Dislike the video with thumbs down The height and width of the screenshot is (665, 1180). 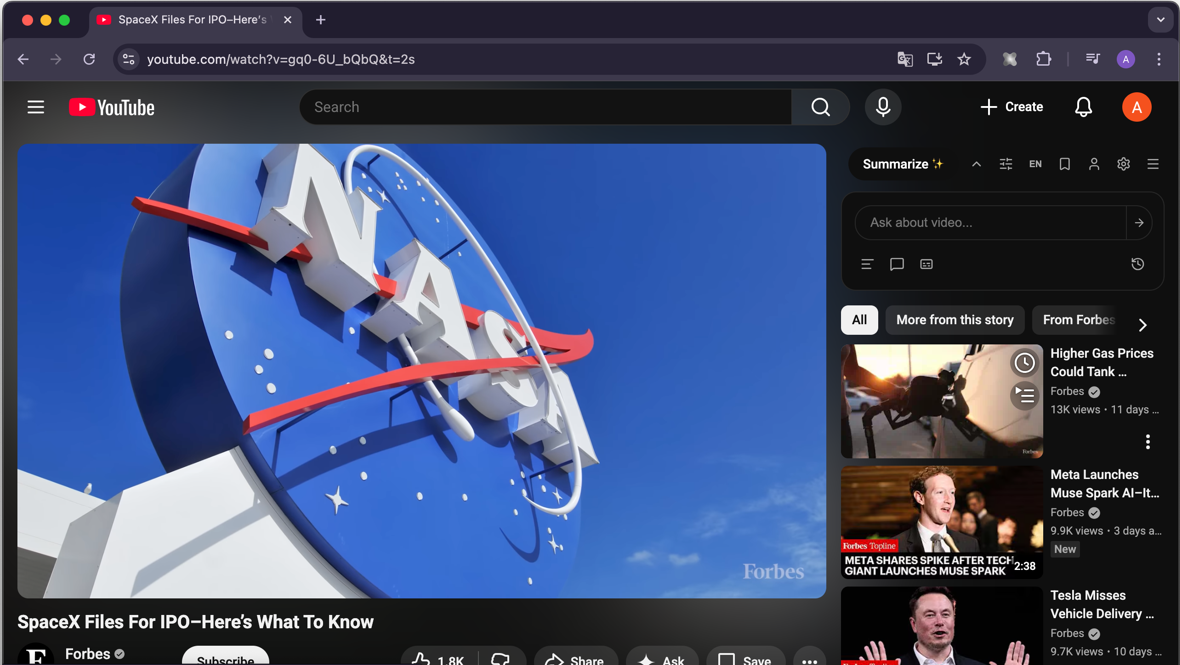coord(501,657)
